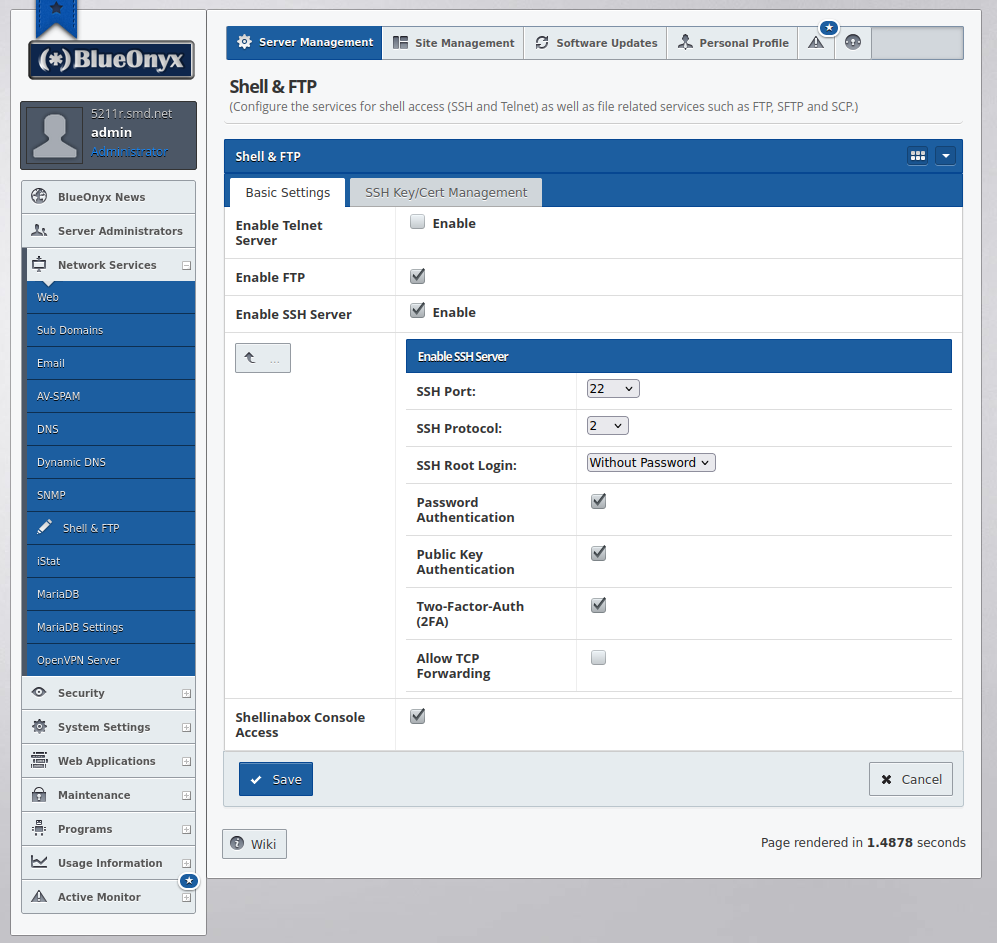Click the blue star badge on Active Monitor
The height and width of the screenshot is (943, 997).
(x=189, y=881)
